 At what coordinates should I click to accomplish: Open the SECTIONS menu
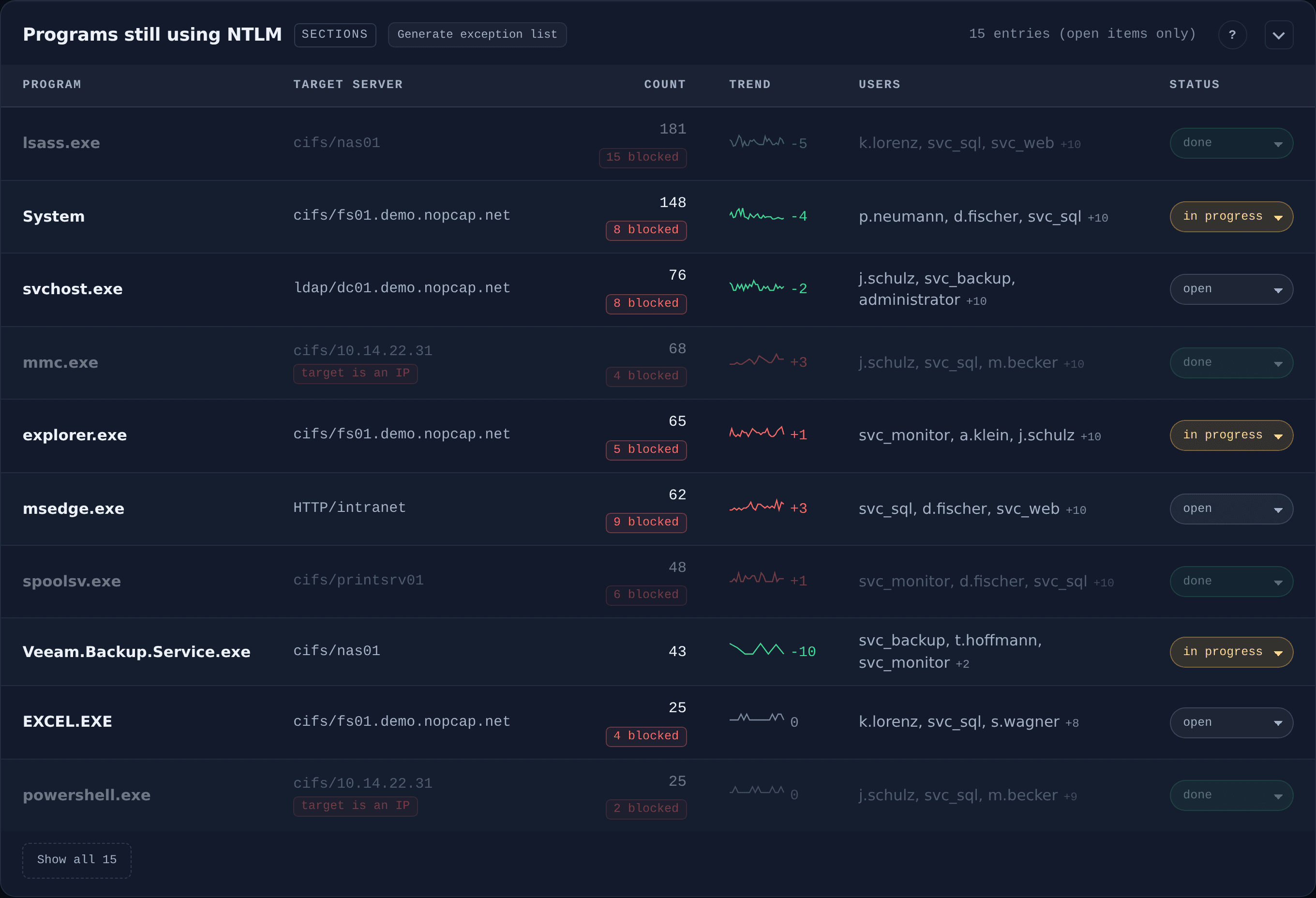point(335,34)
